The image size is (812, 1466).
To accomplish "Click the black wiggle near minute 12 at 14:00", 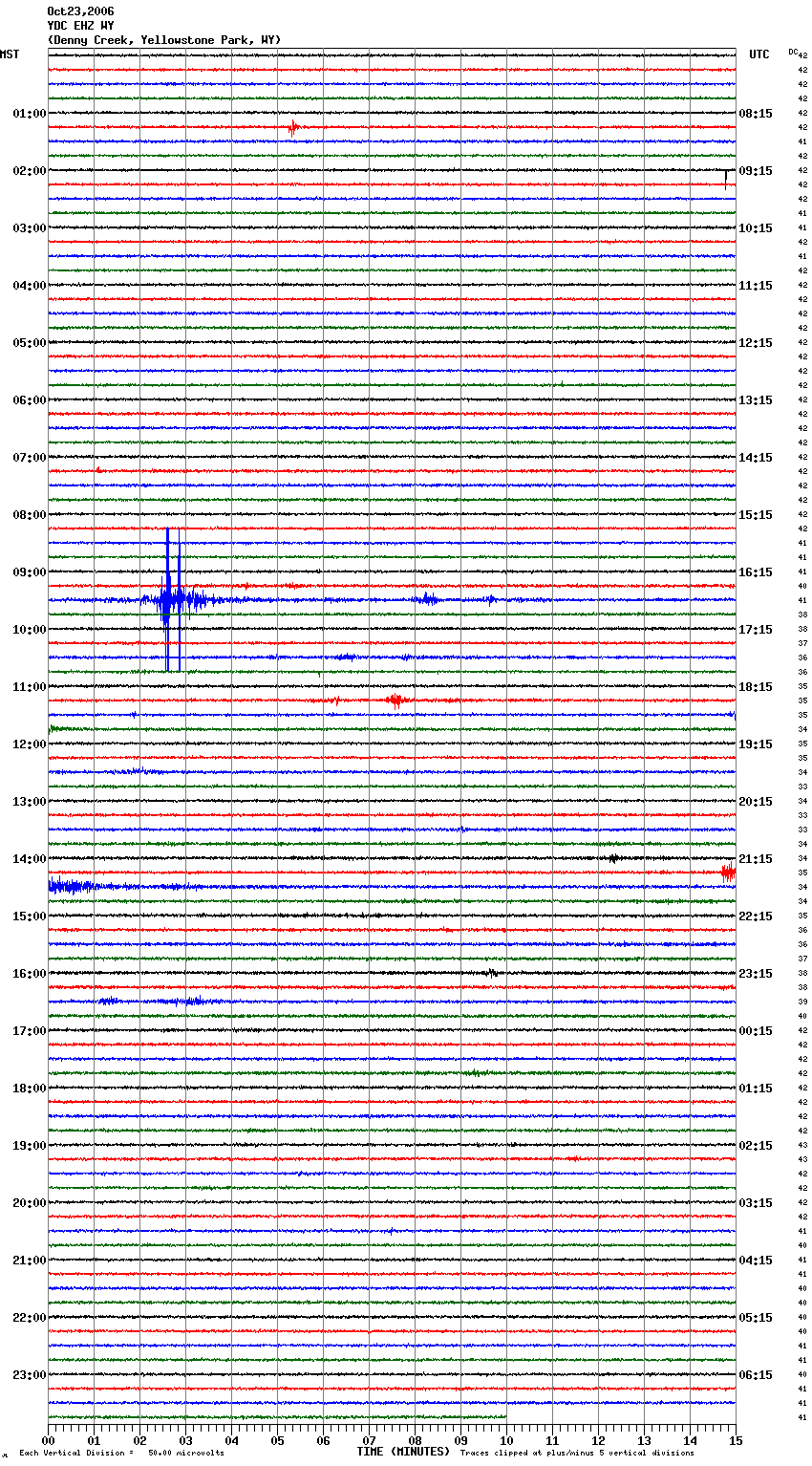I will [x=613, y=858].
